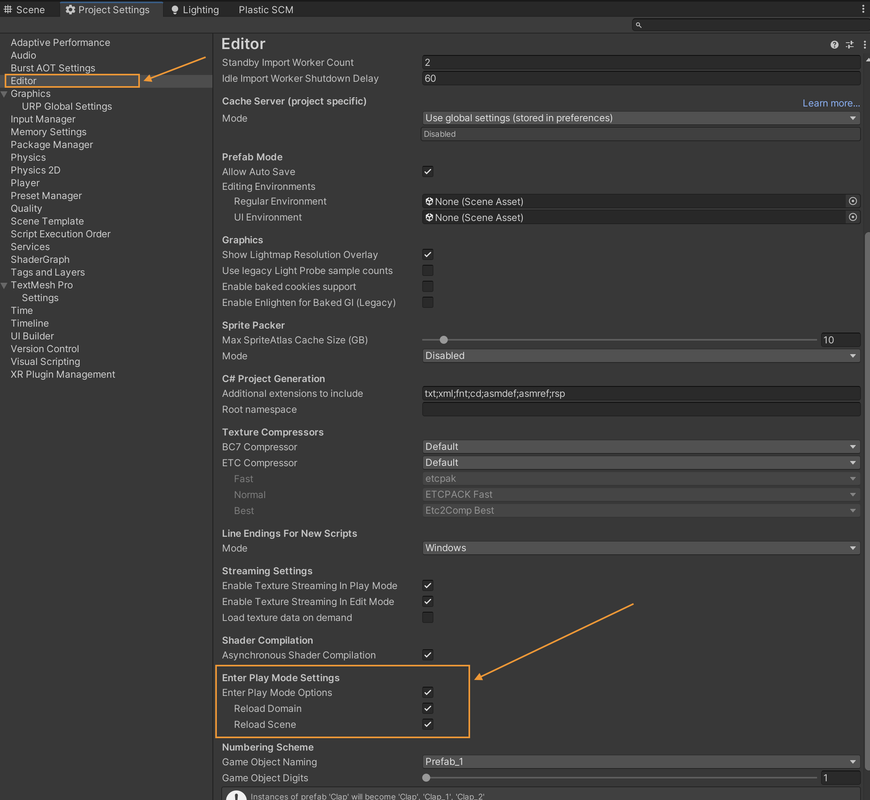The width and height of the screenshot is (870, 800).
Task: Collapse the TextMesh Pro tree arrow
Action: click(4, 286)
